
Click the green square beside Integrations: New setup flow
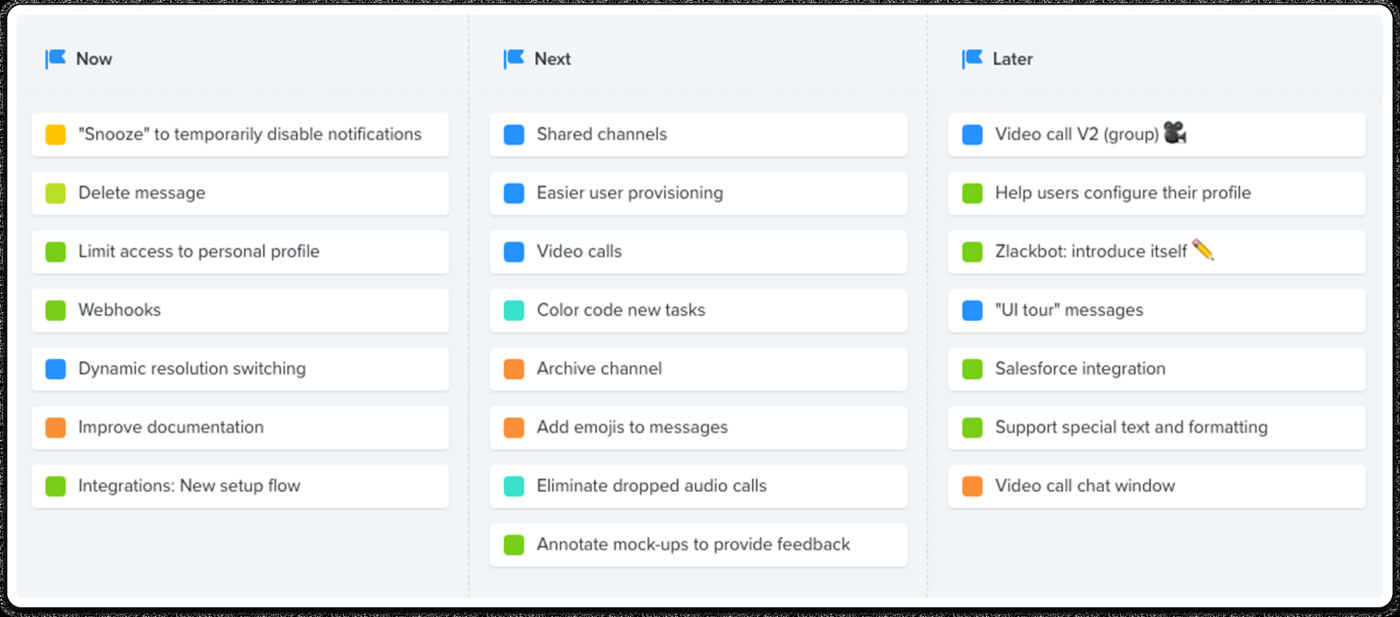[x=56, y=486]
